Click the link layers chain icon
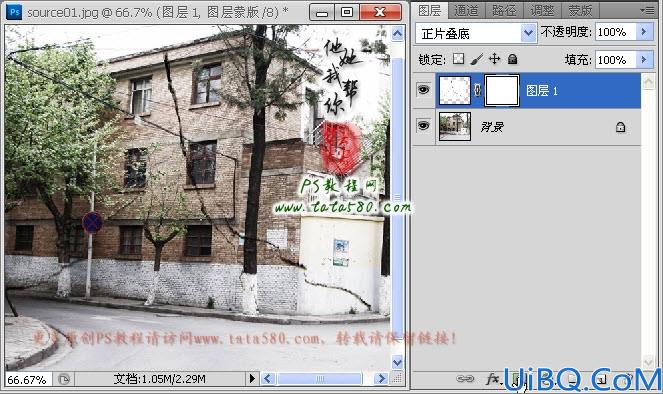The image size is (663, 394). (465, 378)
